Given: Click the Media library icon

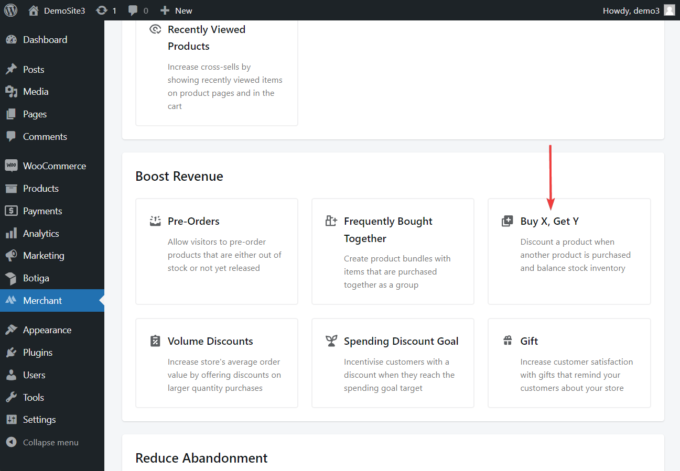Looking at the screenshot, I should (x=11, y=92).
